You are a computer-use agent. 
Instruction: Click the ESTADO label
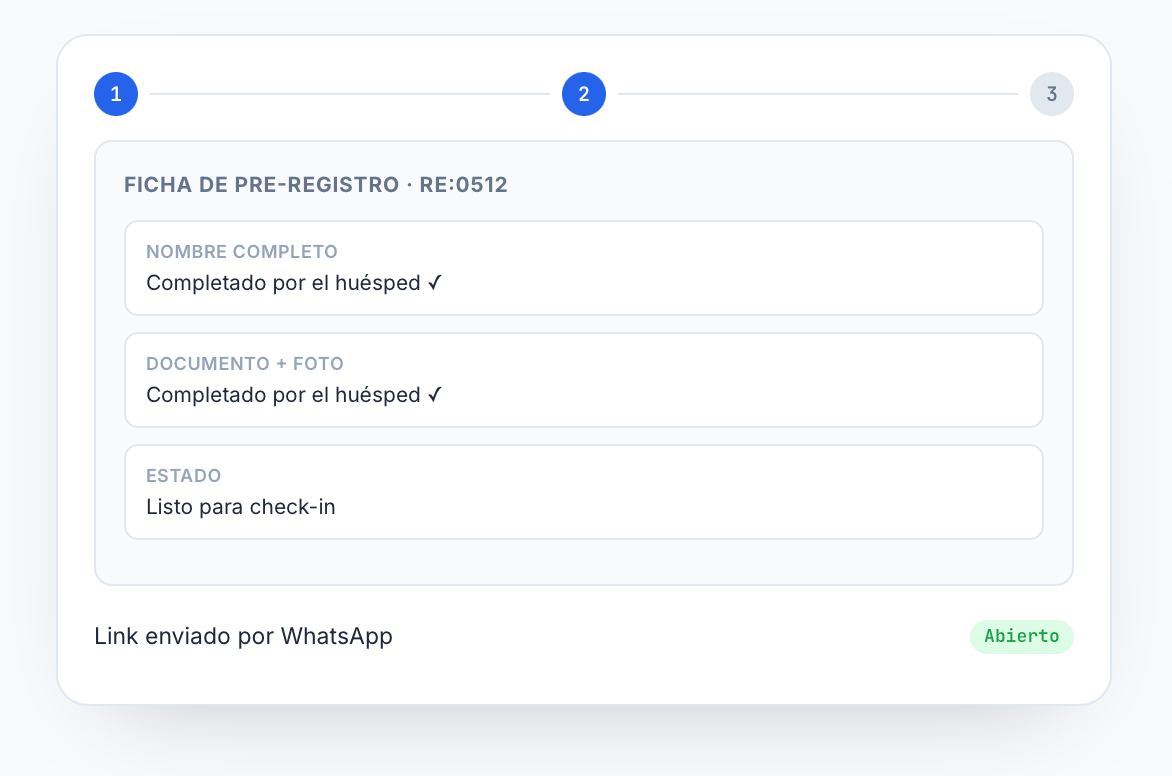(x=184, y=476)
